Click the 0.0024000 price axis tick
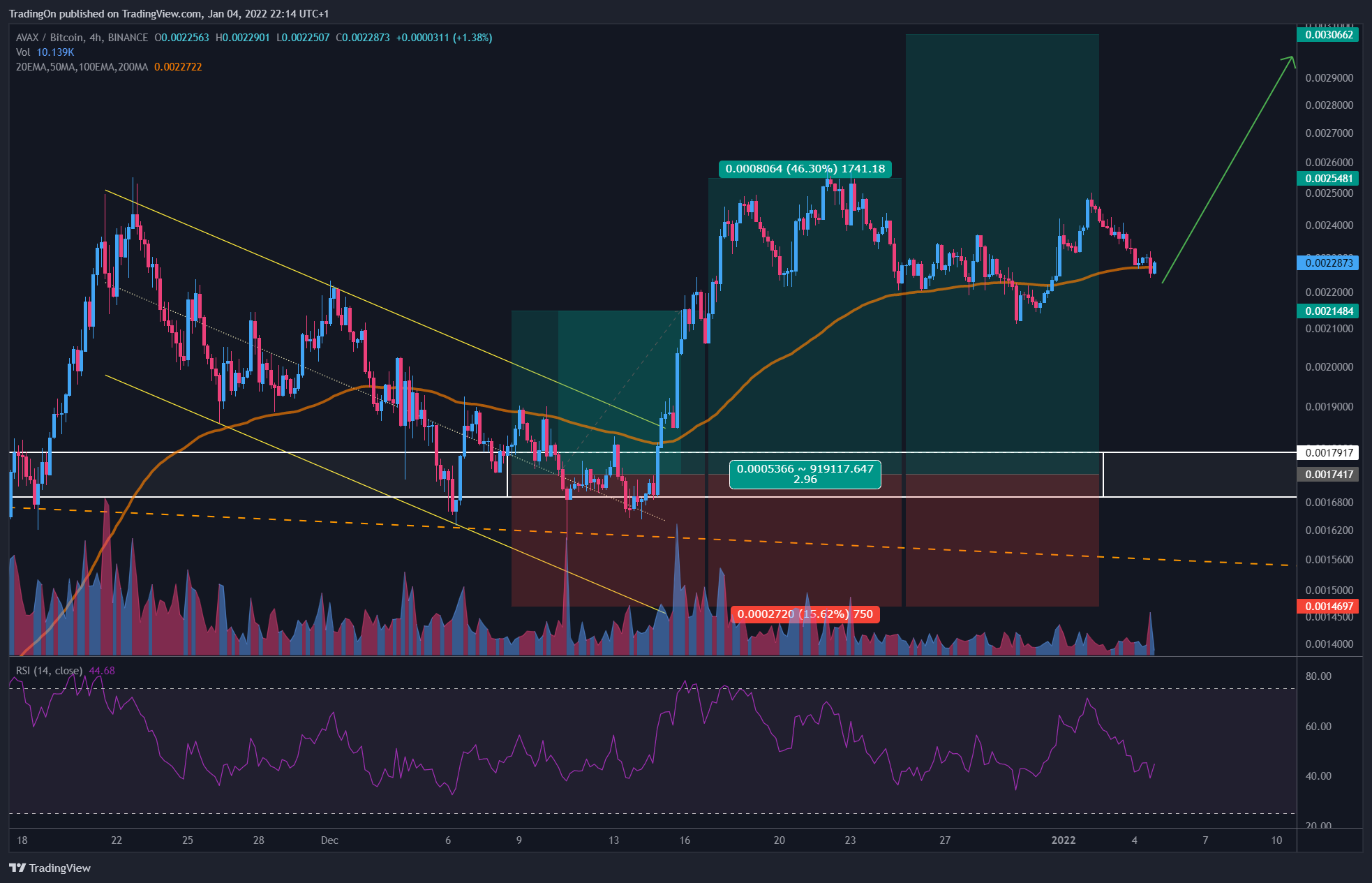Viewport: 1372px width, 883px height. click(x=1329, y=225)
